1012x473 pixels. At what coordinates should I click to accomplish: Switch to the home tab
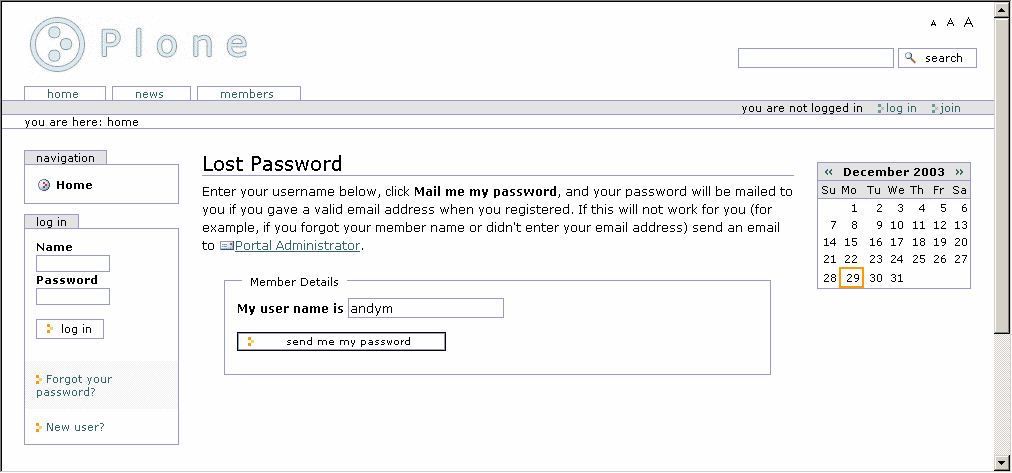click(x=63, y=94)
